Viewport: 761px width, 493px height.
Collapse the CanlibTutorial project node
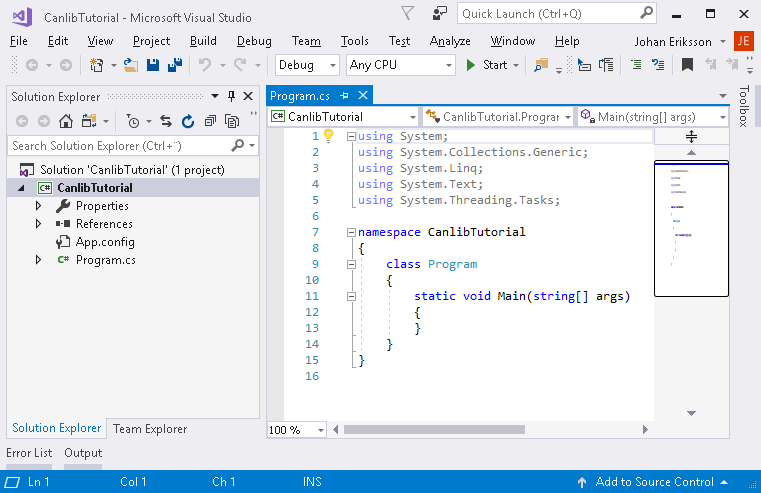pyautogui.click(x=21, y=188)
